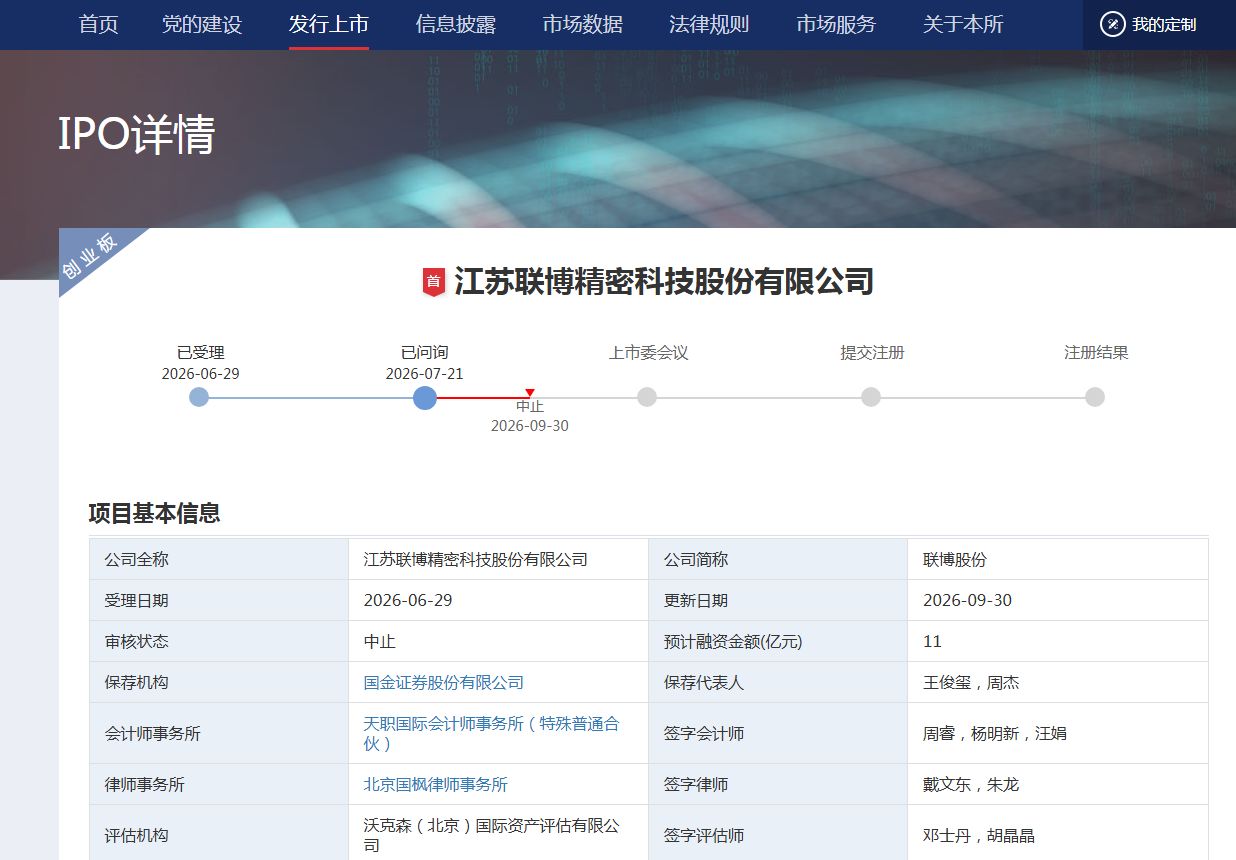Open the 市场数据 menu
Viewport: 1236px width, 860px height.
583,24
